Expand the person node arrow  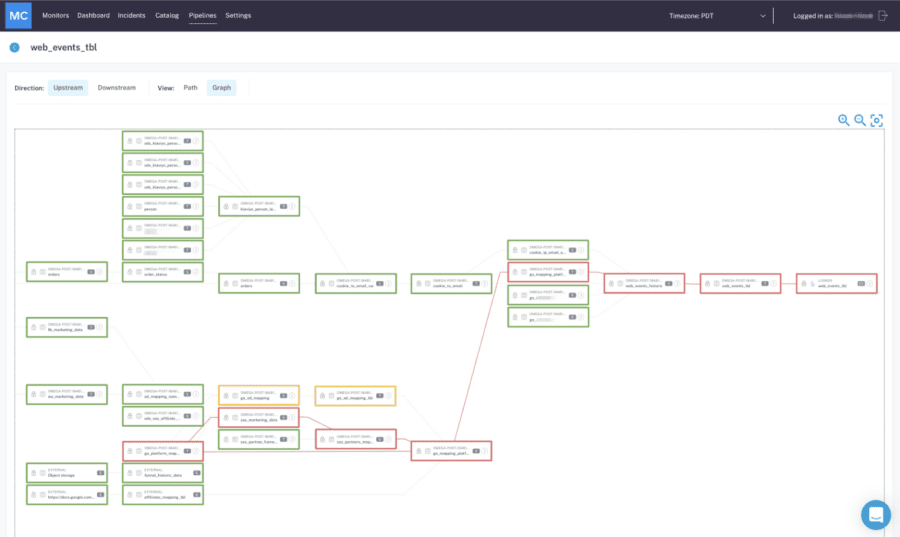[x=196, y=207]
